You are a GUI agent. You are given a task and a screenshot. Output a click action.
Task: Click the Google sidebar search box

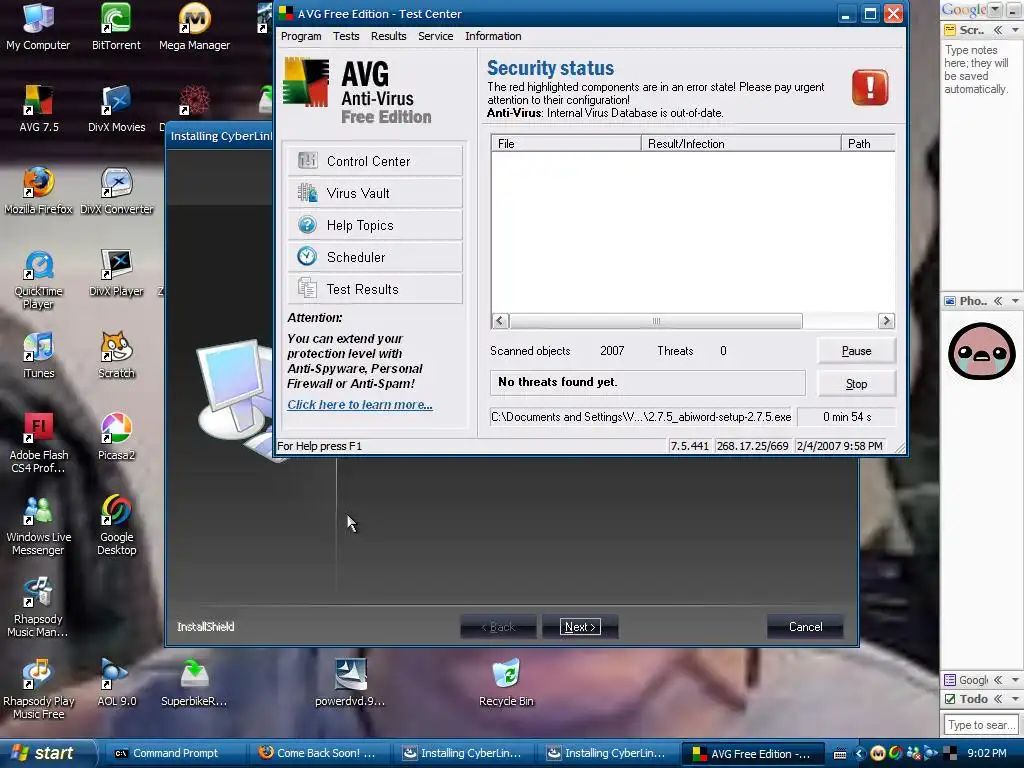980,725
